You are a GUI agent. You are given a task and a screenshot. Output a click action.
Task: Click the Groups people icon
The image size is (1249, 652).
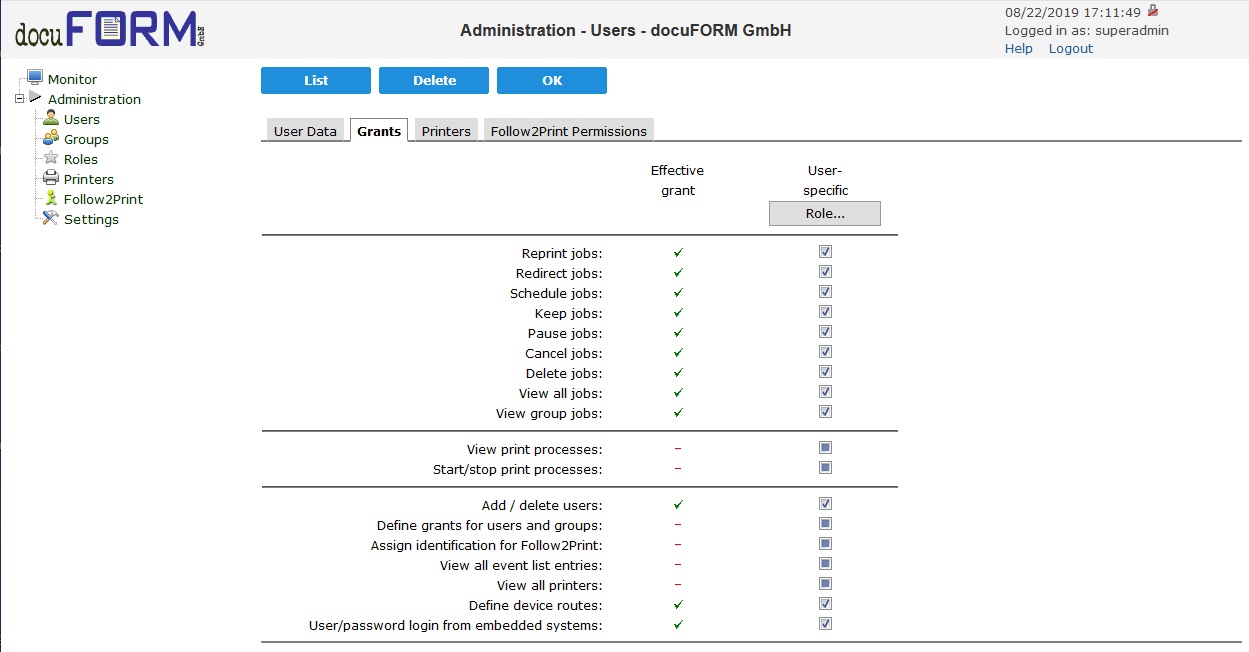point(51,138)
